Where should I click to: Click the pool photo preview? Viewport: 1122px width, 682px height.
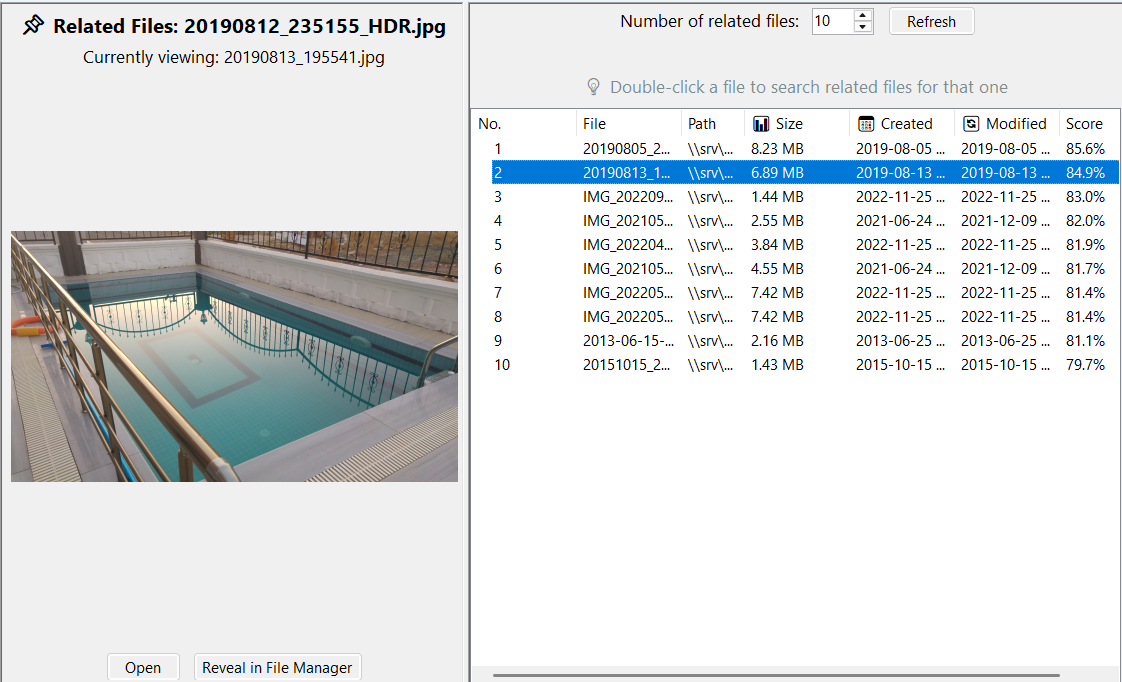234,356
